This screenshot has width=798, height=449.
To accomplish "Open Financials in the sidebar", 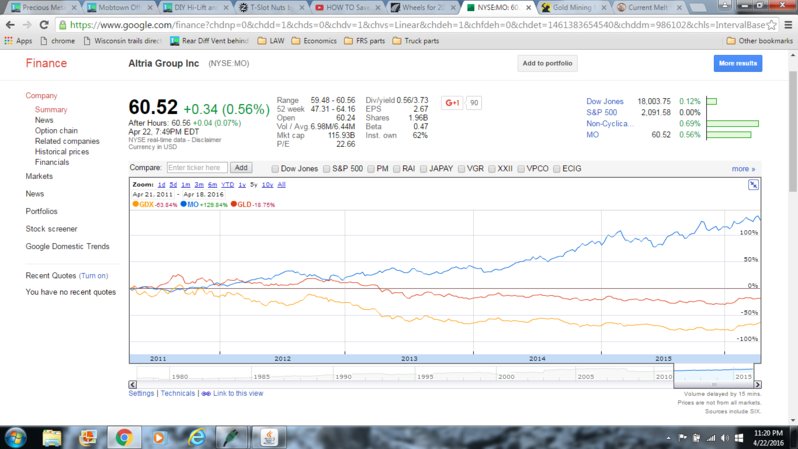I will 52,162.
